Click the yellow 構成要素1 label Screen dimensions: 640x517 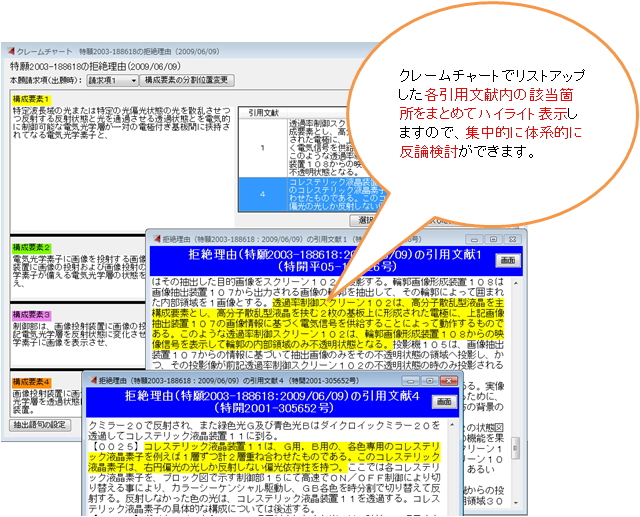[32, 101]
